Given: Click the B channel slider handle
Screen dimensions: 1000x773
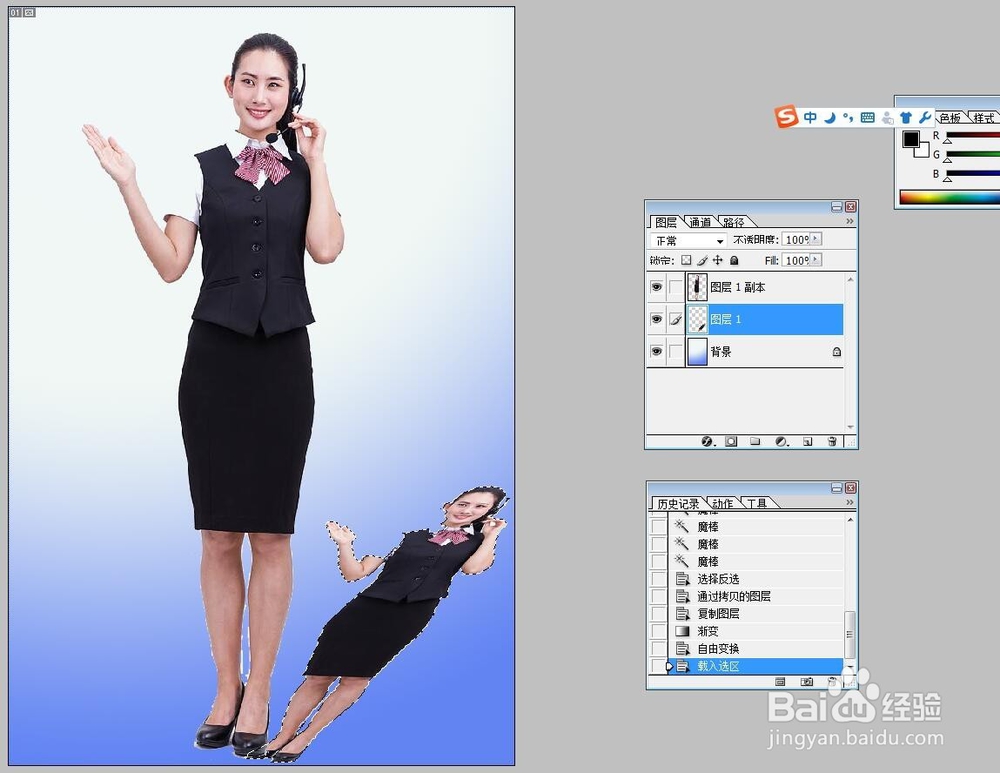Looking at the screenshot, I should (x=948, y=179).
